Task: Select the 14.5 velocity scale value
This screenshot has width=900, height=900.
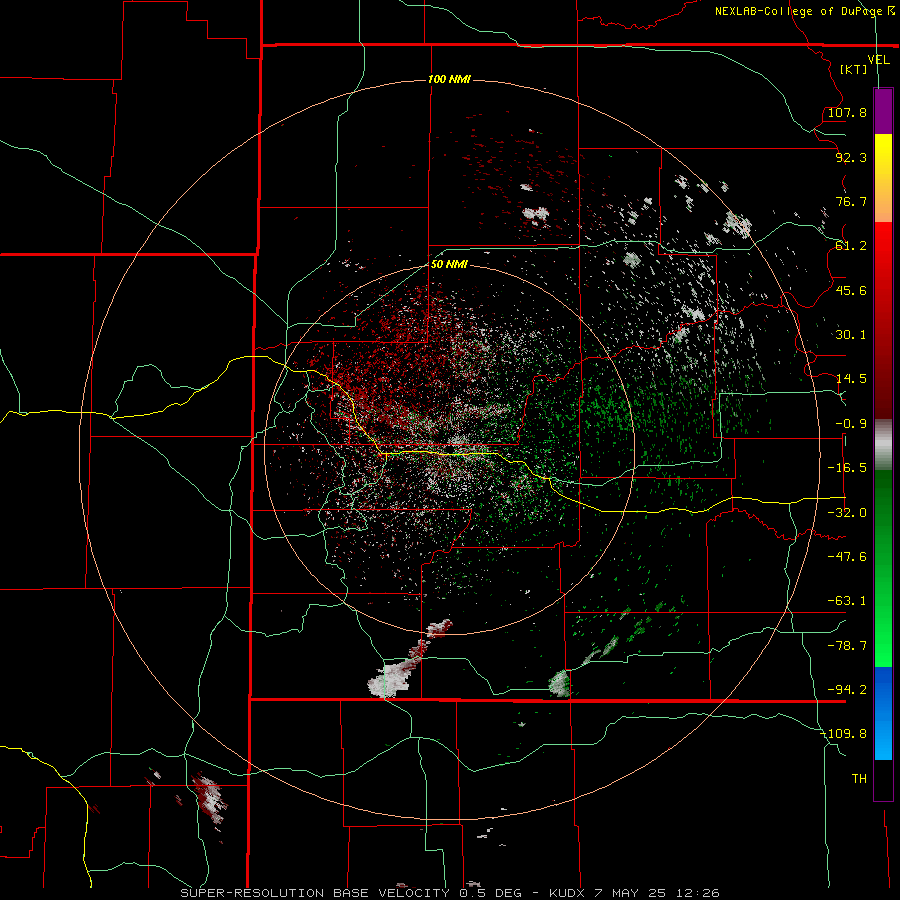Action: (851, 379)
